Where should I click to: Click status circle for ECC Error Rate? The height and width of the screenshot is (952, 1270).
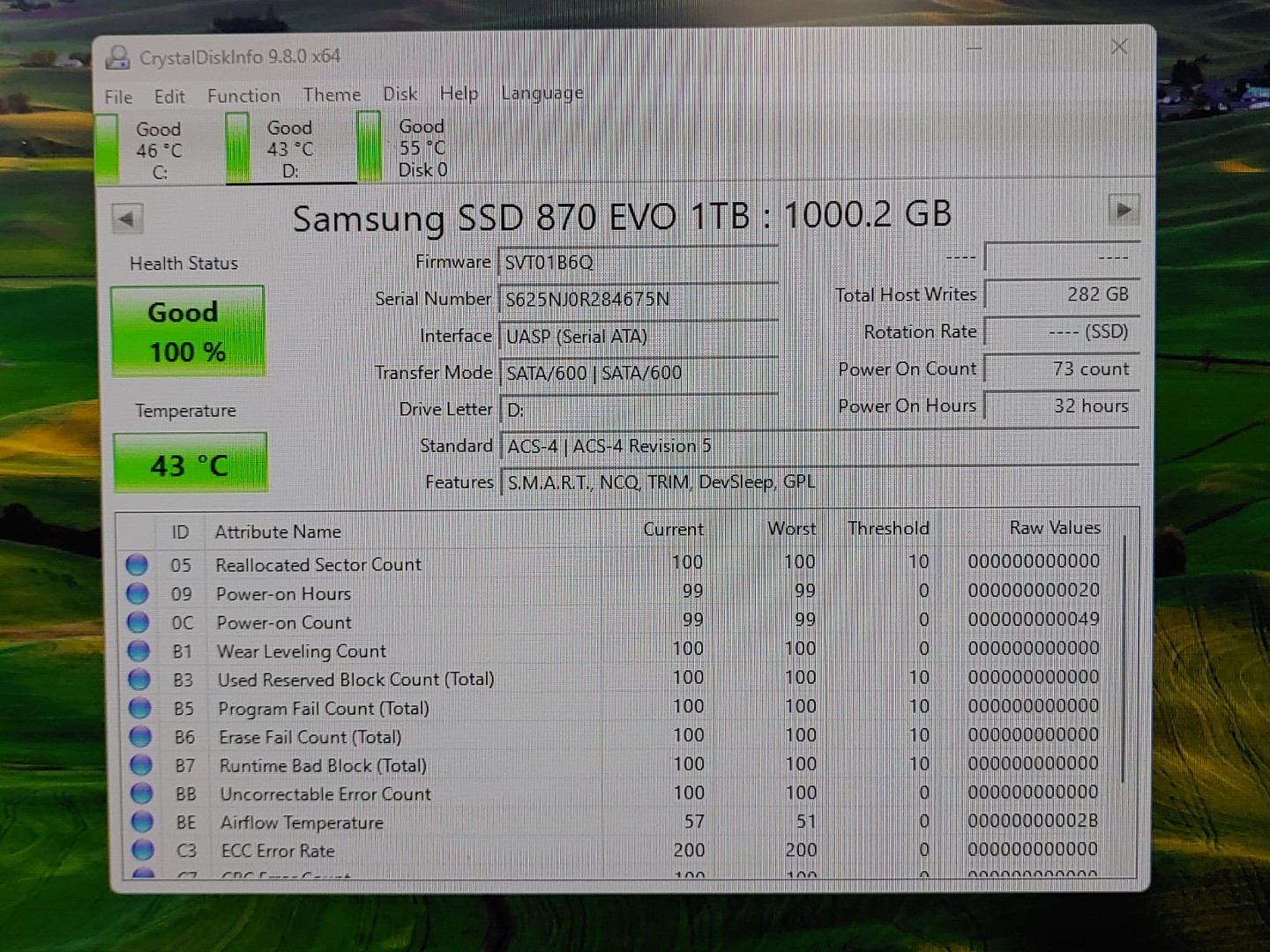pos(143,850)
